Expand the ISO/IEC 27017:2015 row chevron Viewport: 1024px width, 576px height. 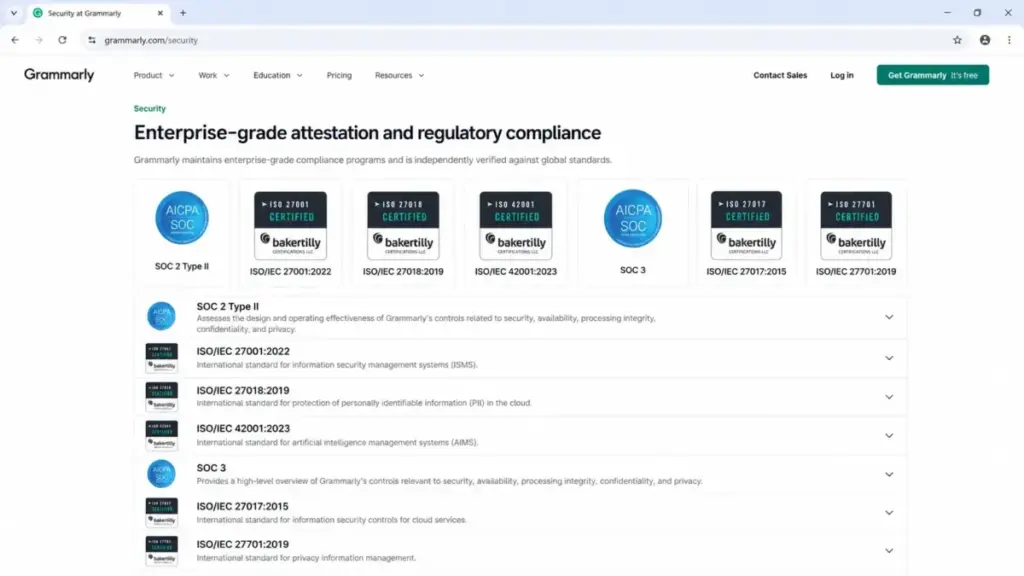[x=889, y=513]
